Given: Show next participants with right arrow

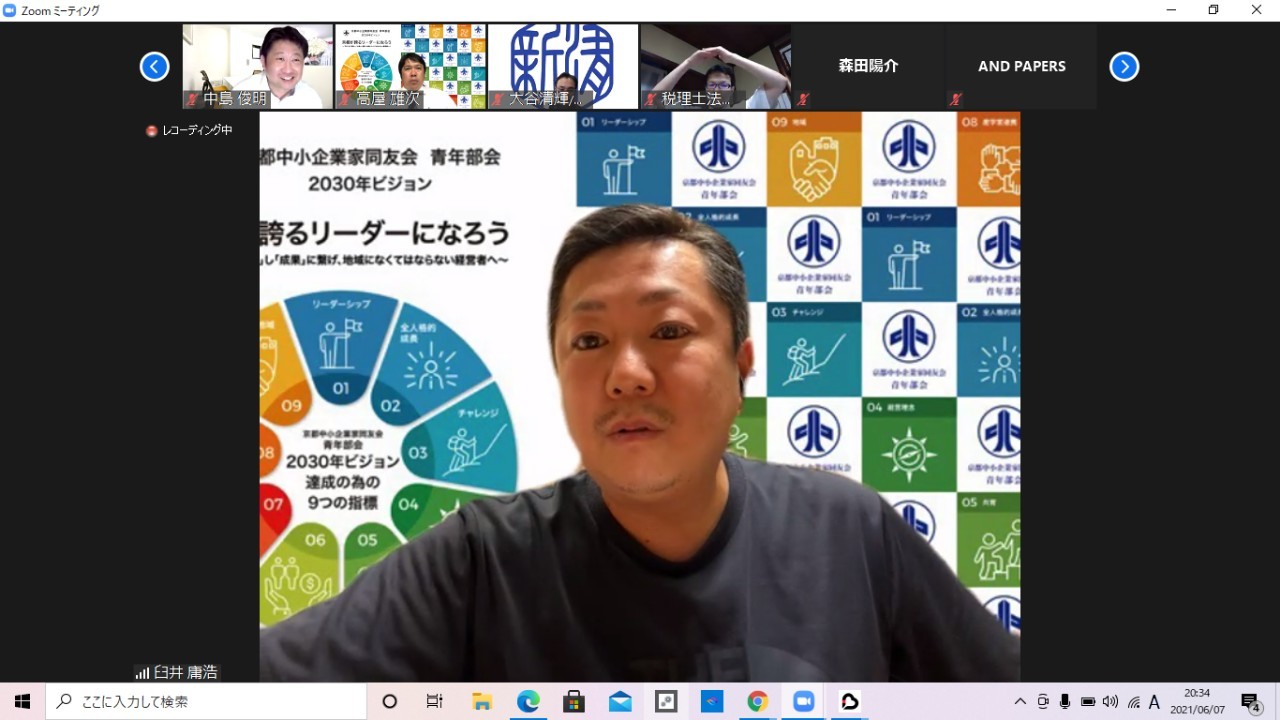Looking at the screenshot, I should tap(1124, 67).
